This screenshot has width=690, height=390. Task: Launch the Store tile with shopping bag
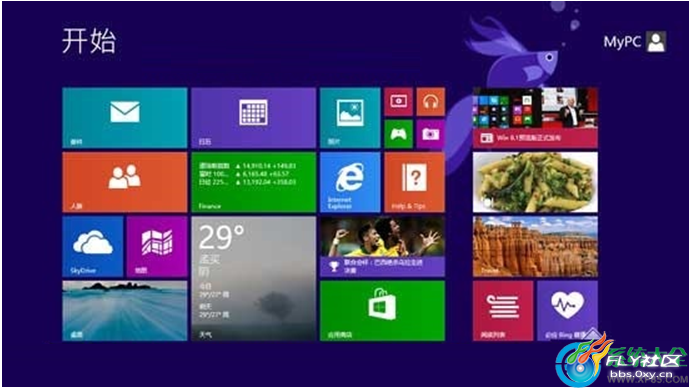pyautogui.click(x=382, y=311)
